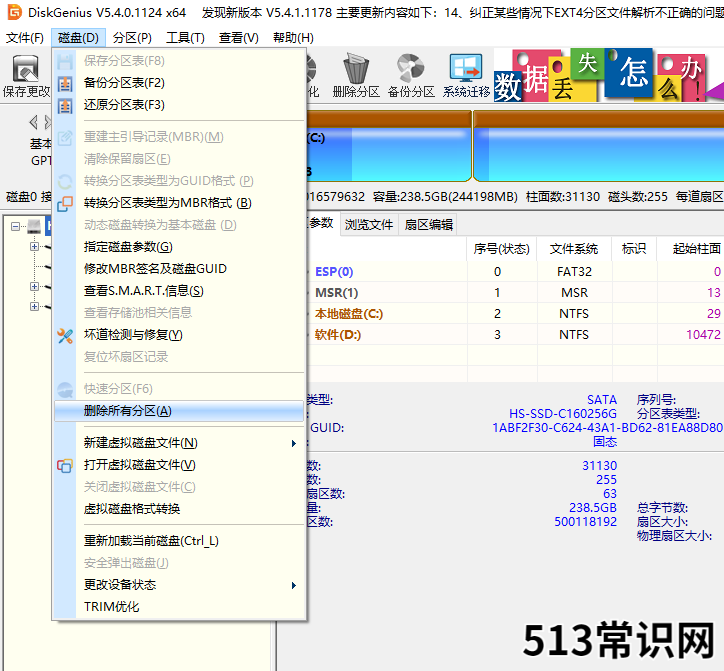Click the 保存更改 toolbar icon
Image resolution: width=724 pixels, height=671 pixels.
[25, 68]
